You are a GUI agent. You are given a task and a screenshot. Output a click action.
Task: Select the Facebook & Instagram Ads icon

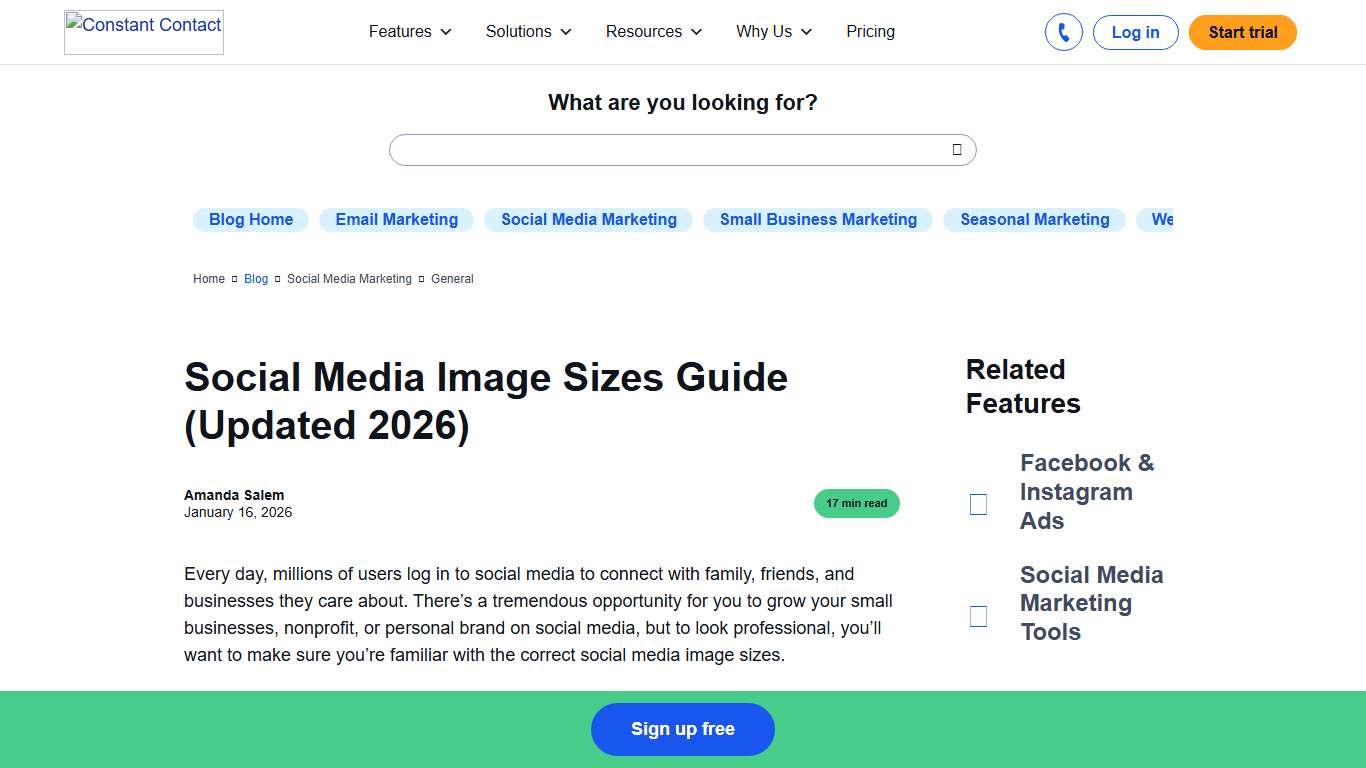[x=978, y=504]
